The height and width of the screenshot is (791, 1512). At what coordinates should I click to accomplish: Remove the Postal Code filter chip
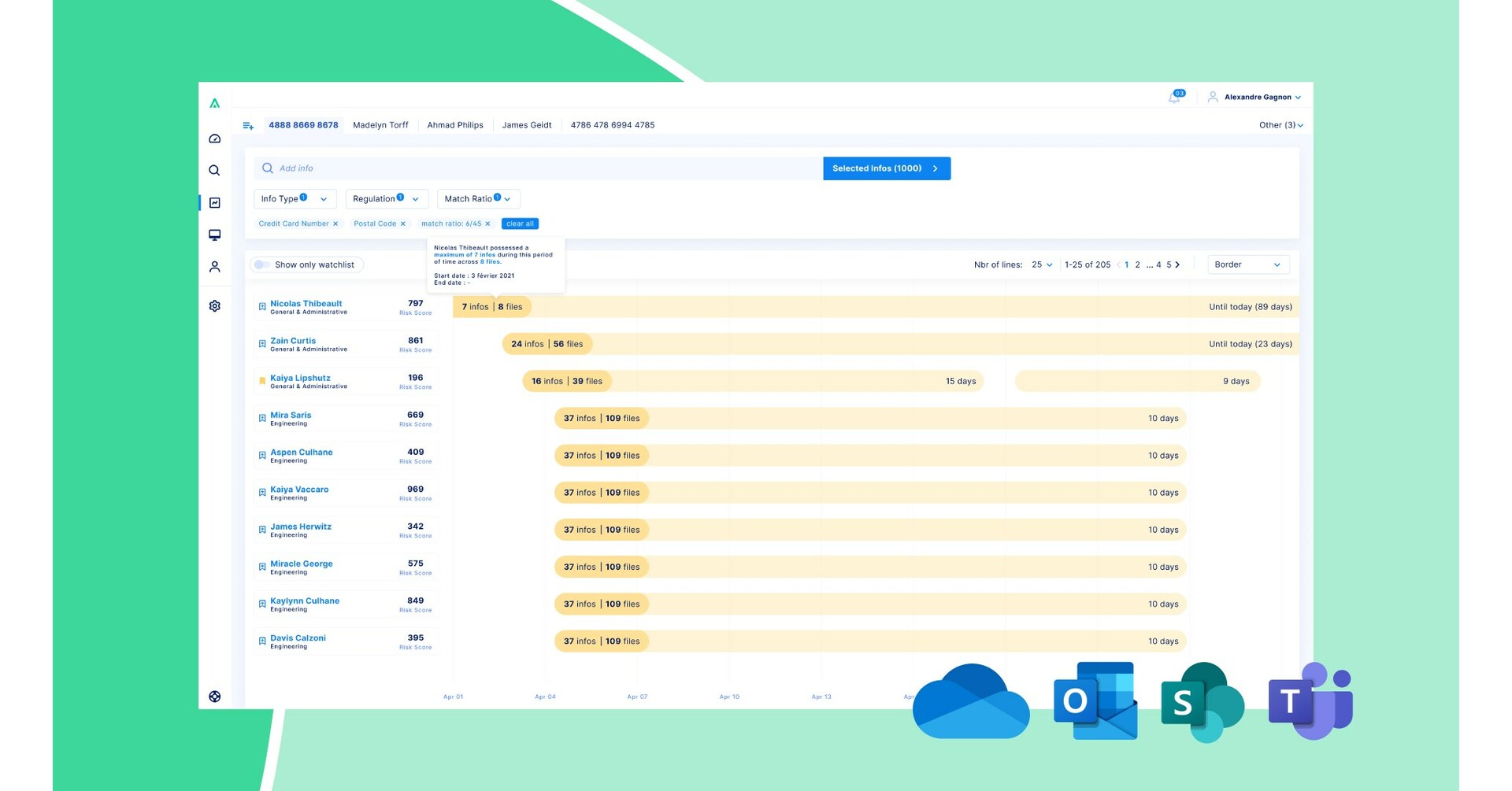(x=403, y=224)
